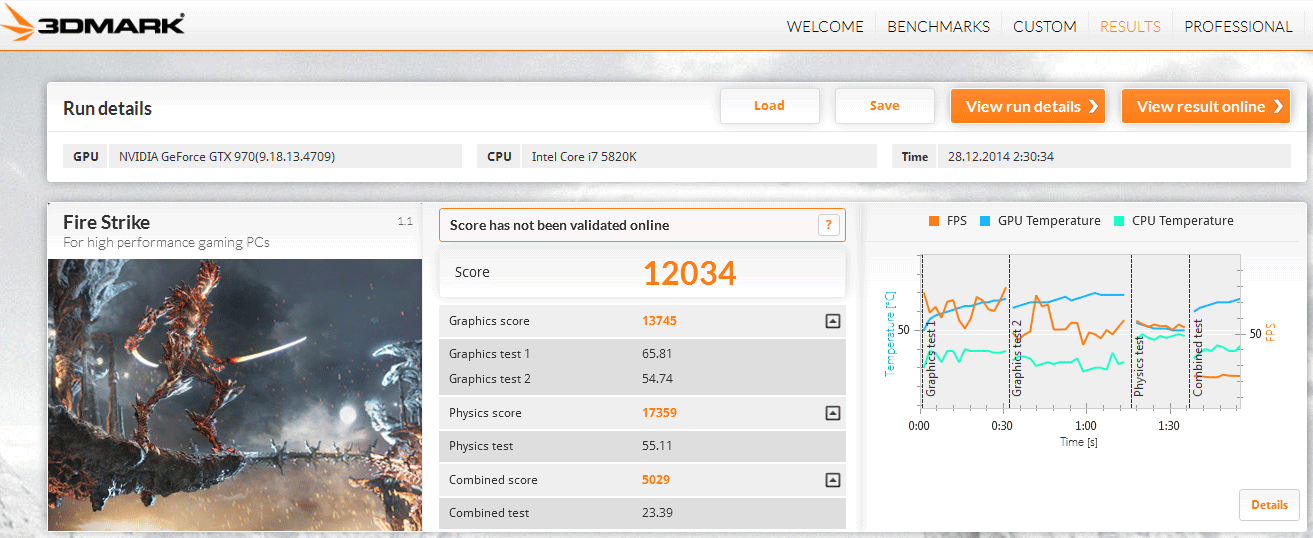
Task: Click the orange FPS legend swatch
Action: [934, 221]
